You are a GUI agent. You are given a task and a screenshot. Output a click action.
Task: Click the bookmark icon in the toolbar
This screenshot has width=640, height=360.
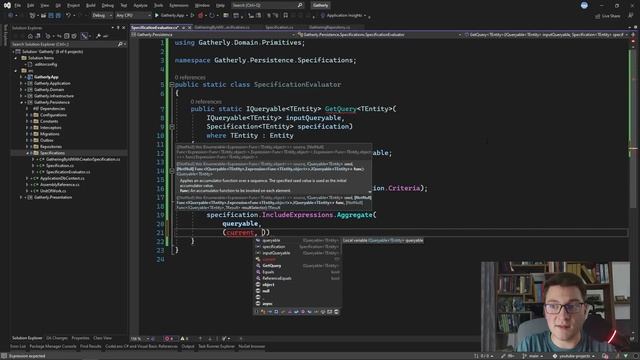pos(285,16)
